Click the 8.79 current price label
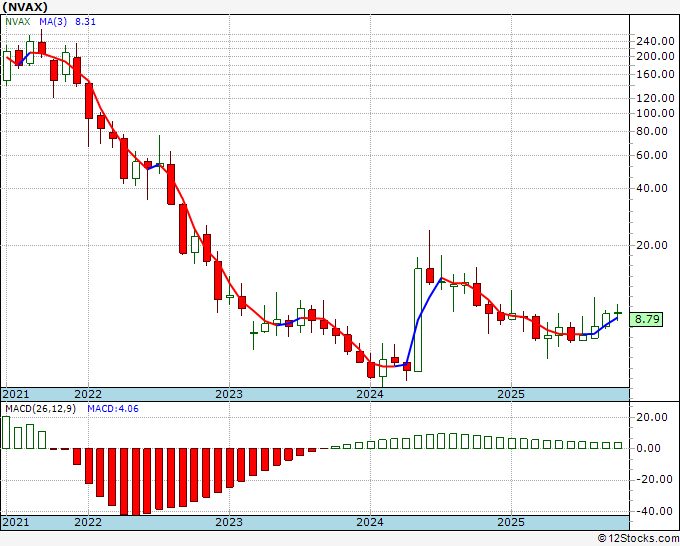 [646, 319]
